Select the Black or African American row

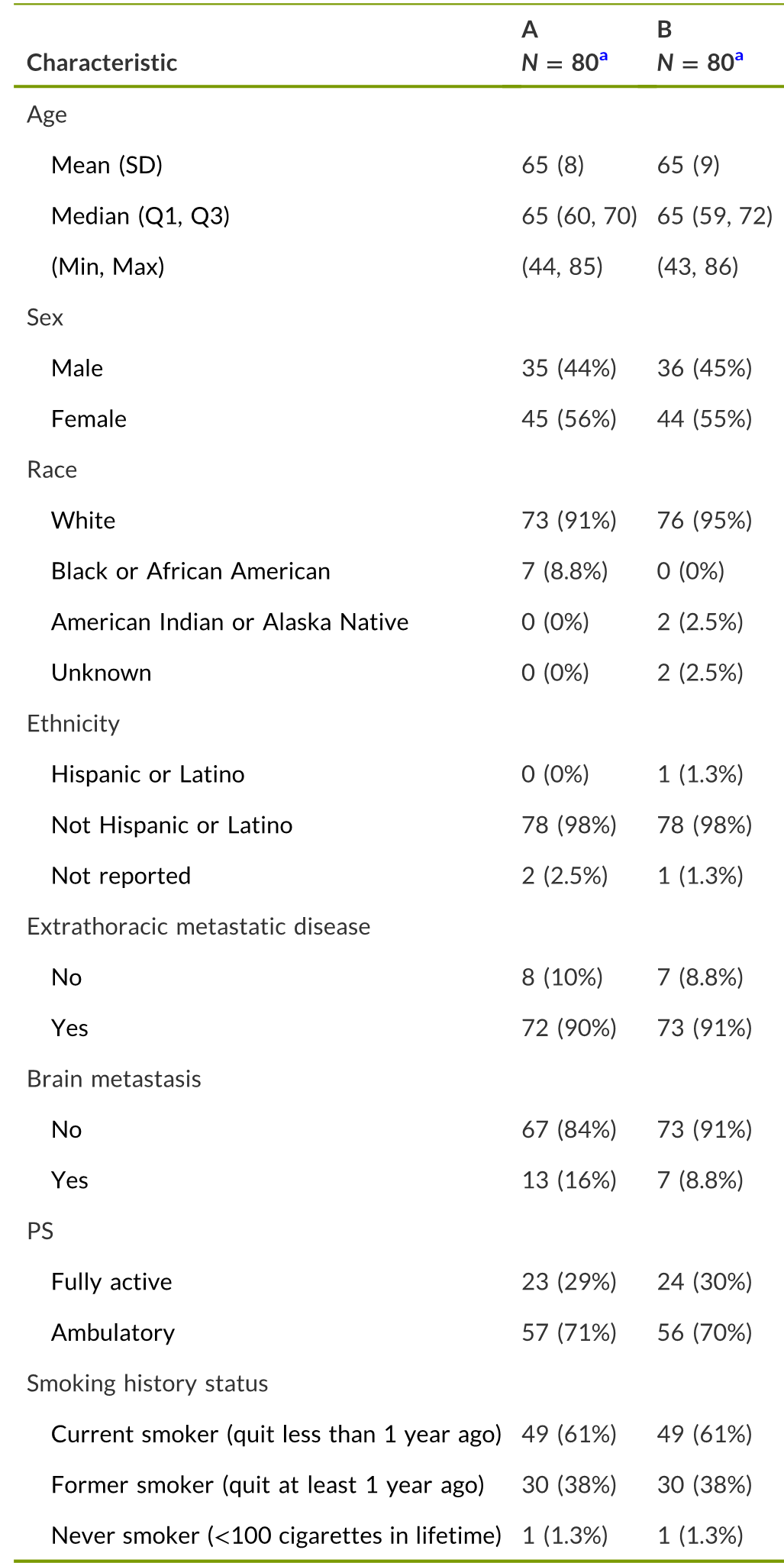click(x=392, y=571)
